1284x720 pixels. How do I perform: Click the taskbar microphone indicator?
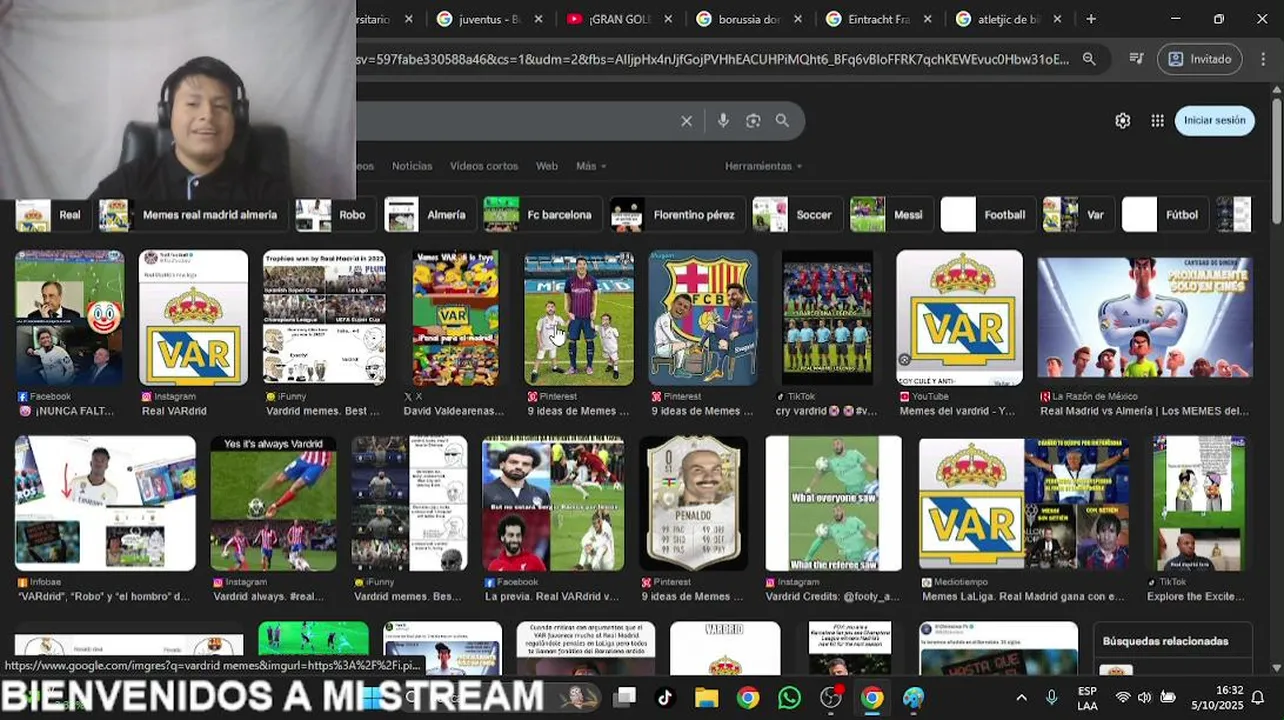[x=1051, y=697]
